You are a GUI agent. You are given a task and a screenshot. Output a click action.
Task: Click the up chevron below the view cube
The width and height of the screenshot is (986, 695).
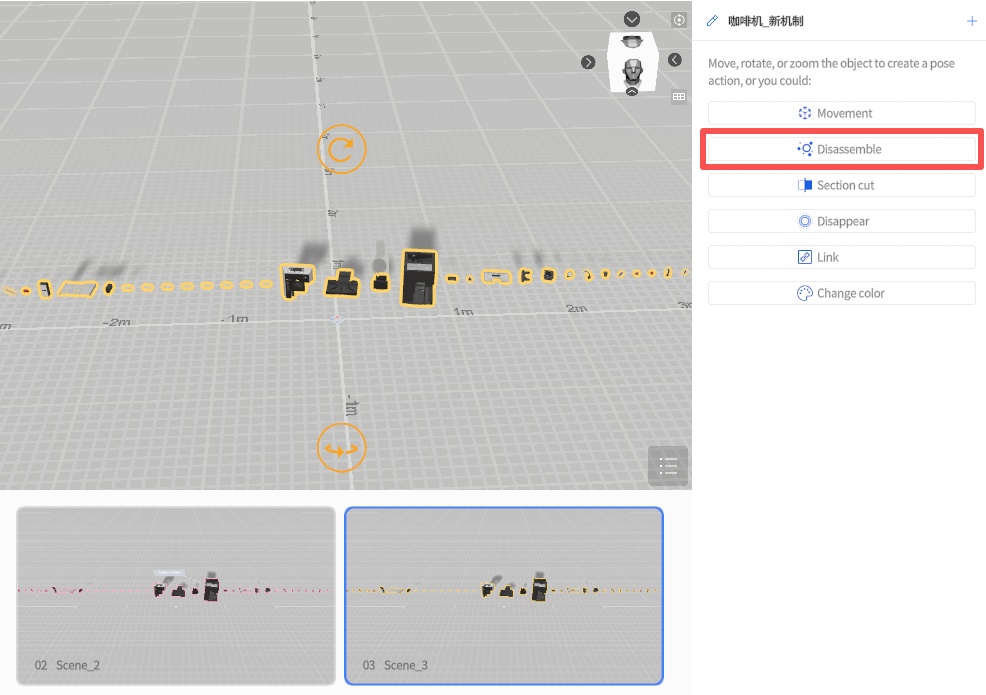(632, 92)
